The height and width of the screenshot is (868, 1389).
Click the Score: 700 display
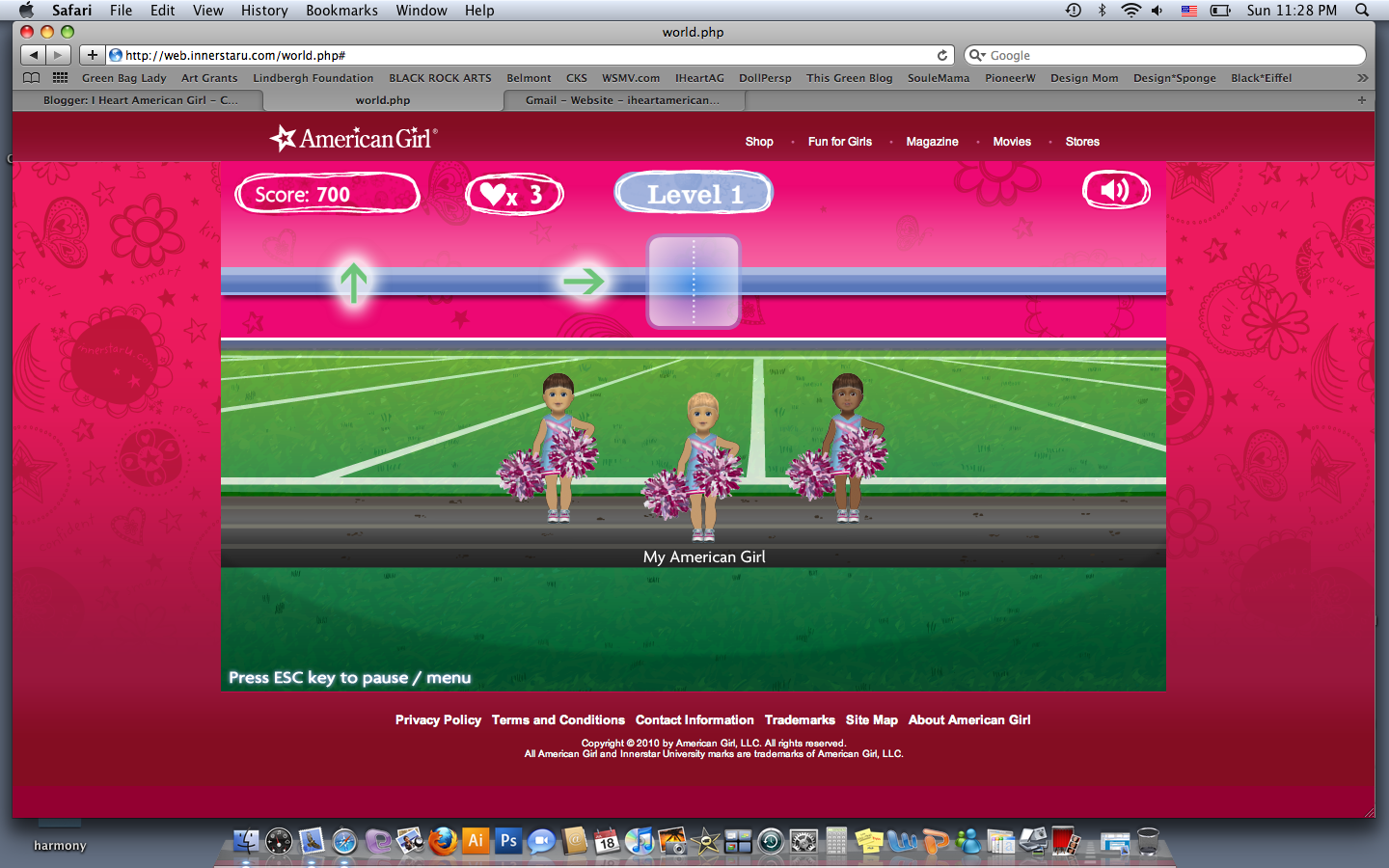(x=327, y=194)
